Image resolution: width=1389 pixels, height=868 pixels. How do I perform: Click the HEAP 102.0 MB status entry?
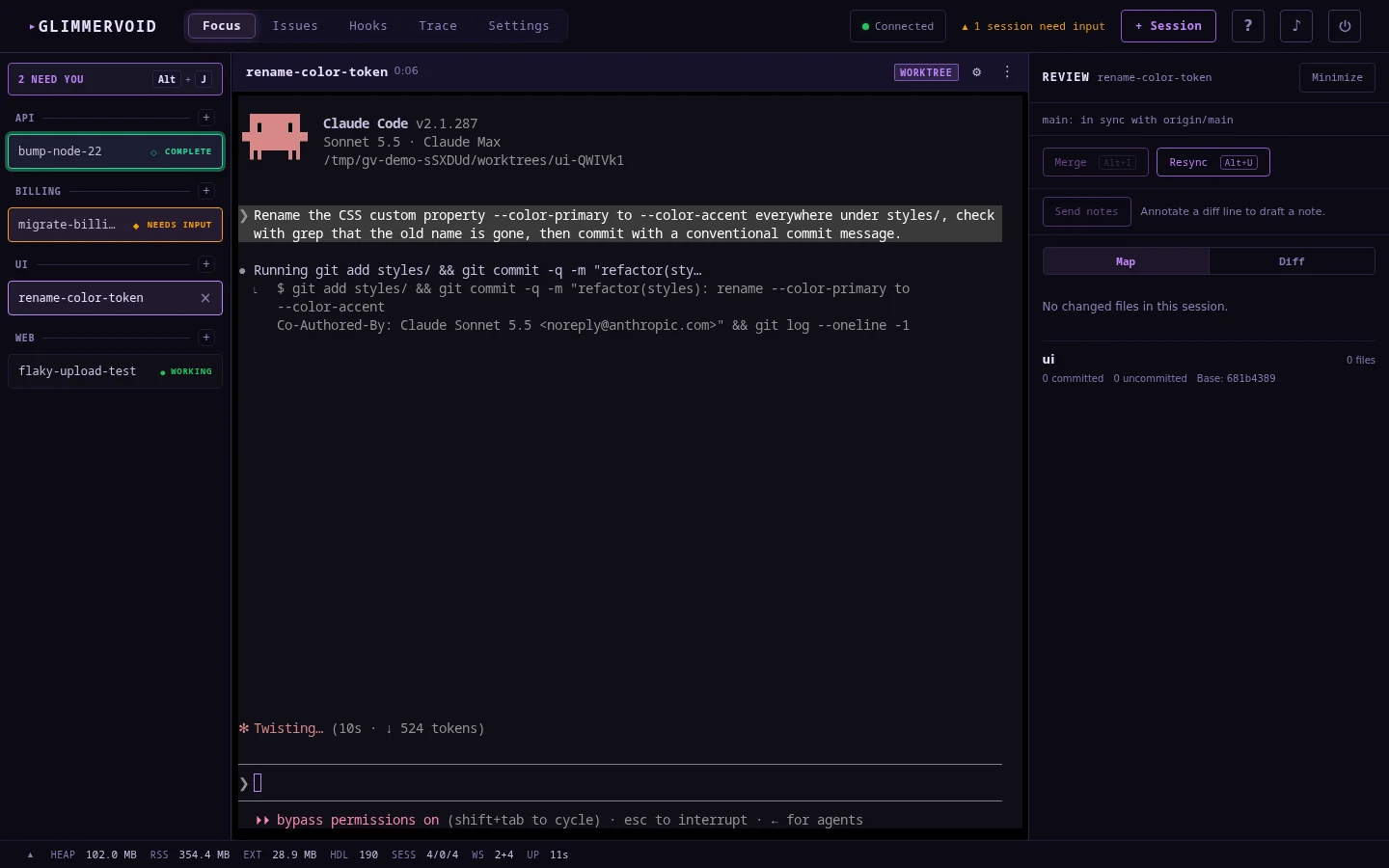tap(94, 854)
